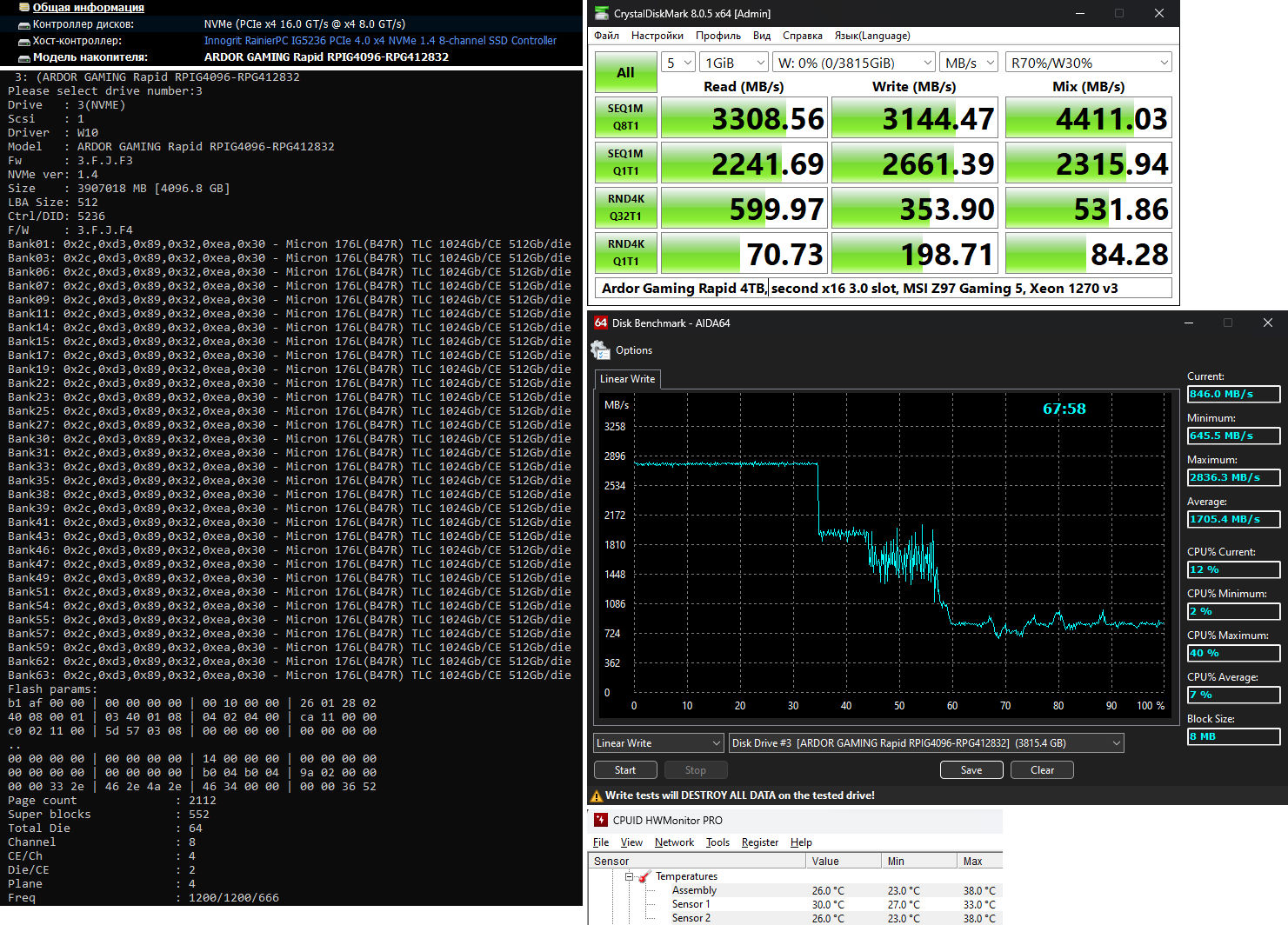Click the Max column header in HWMonitor
1288x925 pixels.
(x=979, y=862)
